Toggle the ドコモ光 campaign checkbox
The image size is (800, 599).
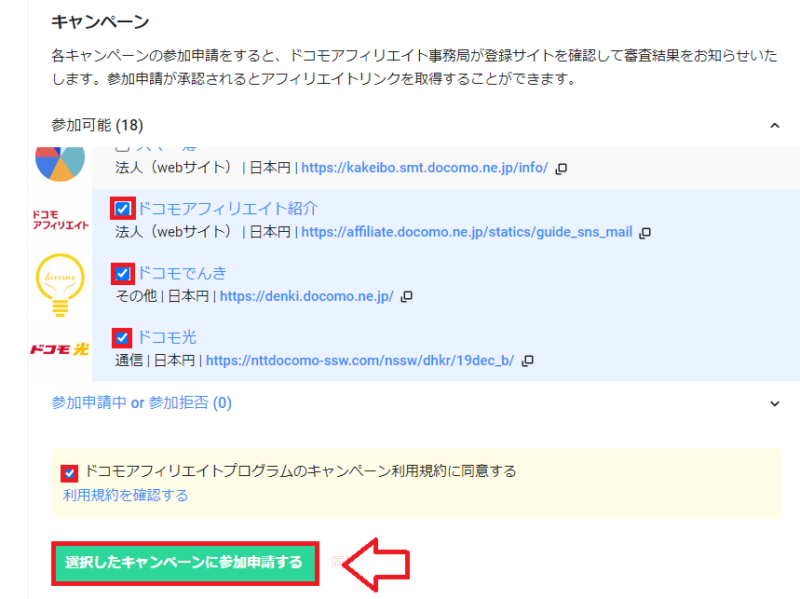122,338
